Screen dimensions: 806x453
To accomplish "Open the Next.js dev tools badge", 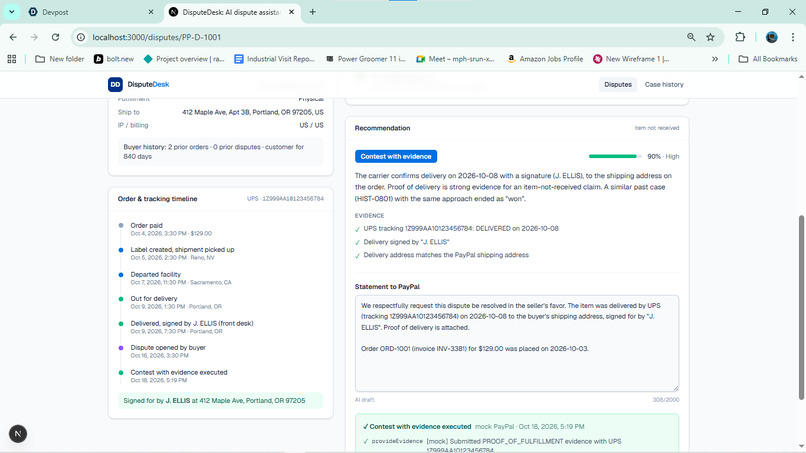I will click(18, 434).
